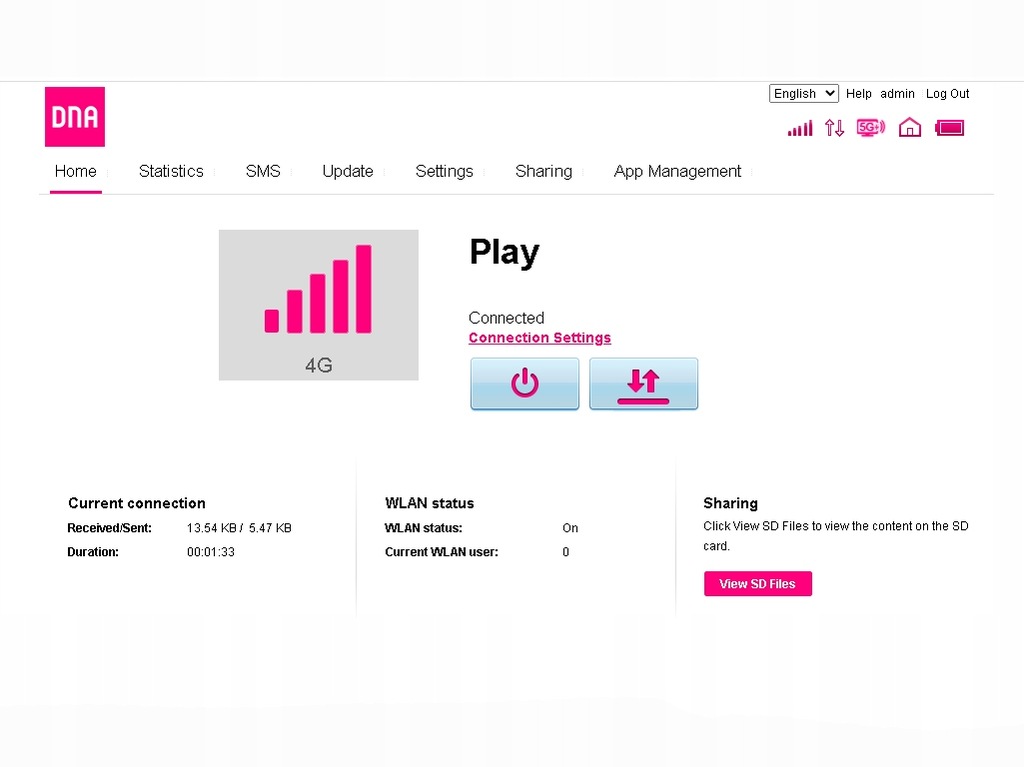This screenshot has height=767, width=1024.
Task: Open the Update tab
Action: (347, 171)
